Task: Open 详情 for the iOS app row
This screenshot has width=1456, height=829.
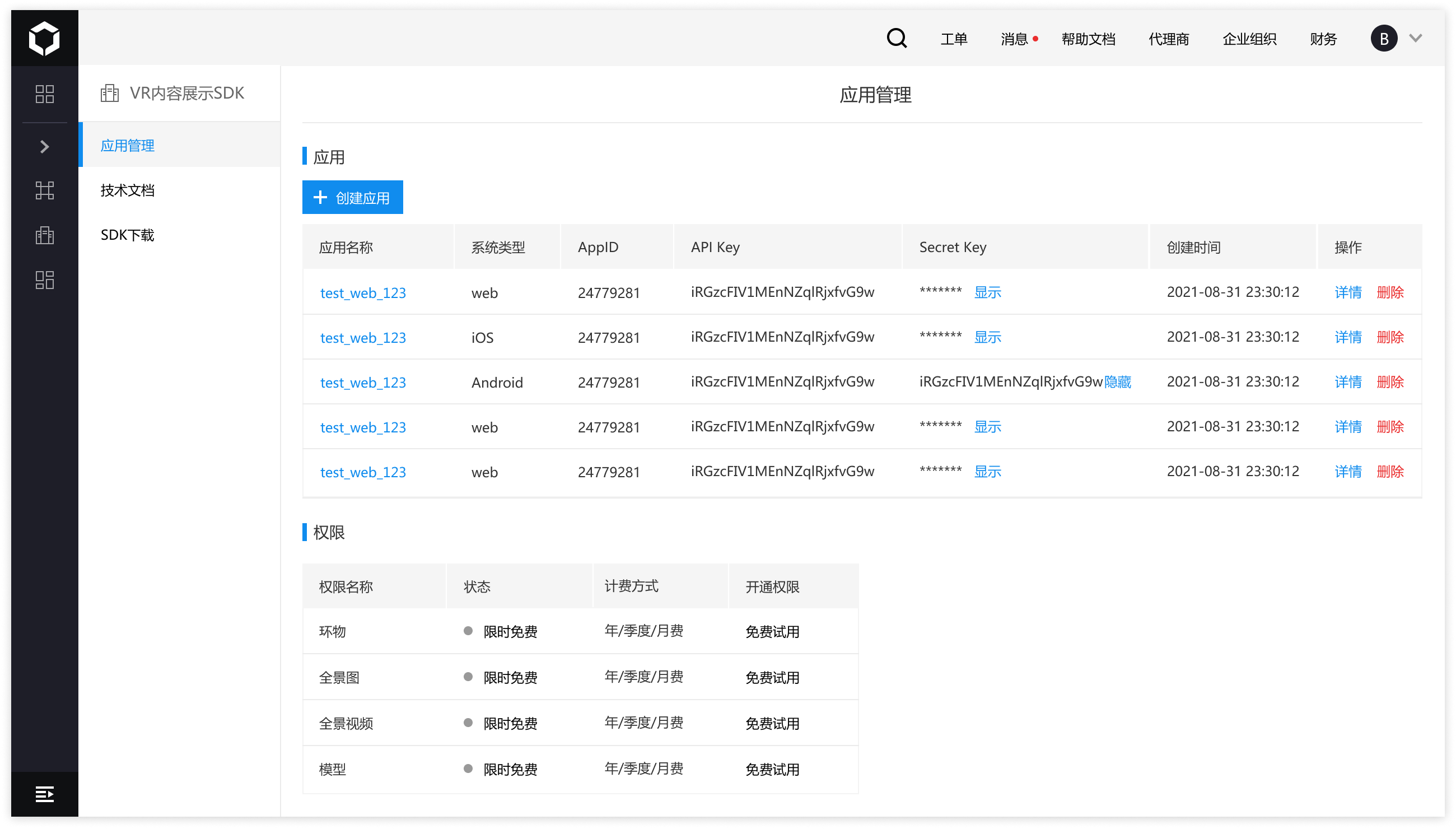Action: pos(1348,338)
